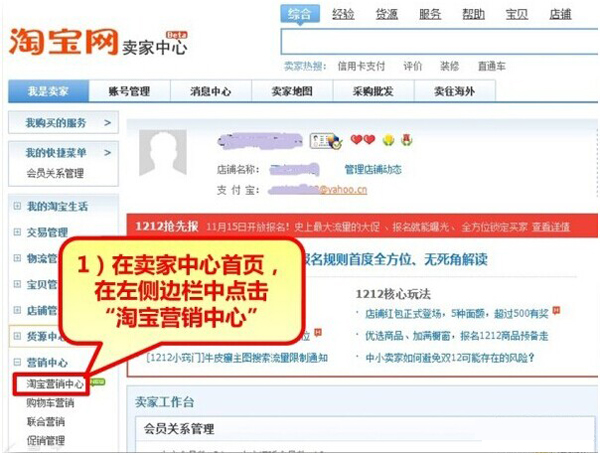This screenshot has width=600, height=455.
Task: Click the red hearts seller rating icon
Action: [363, 140]
